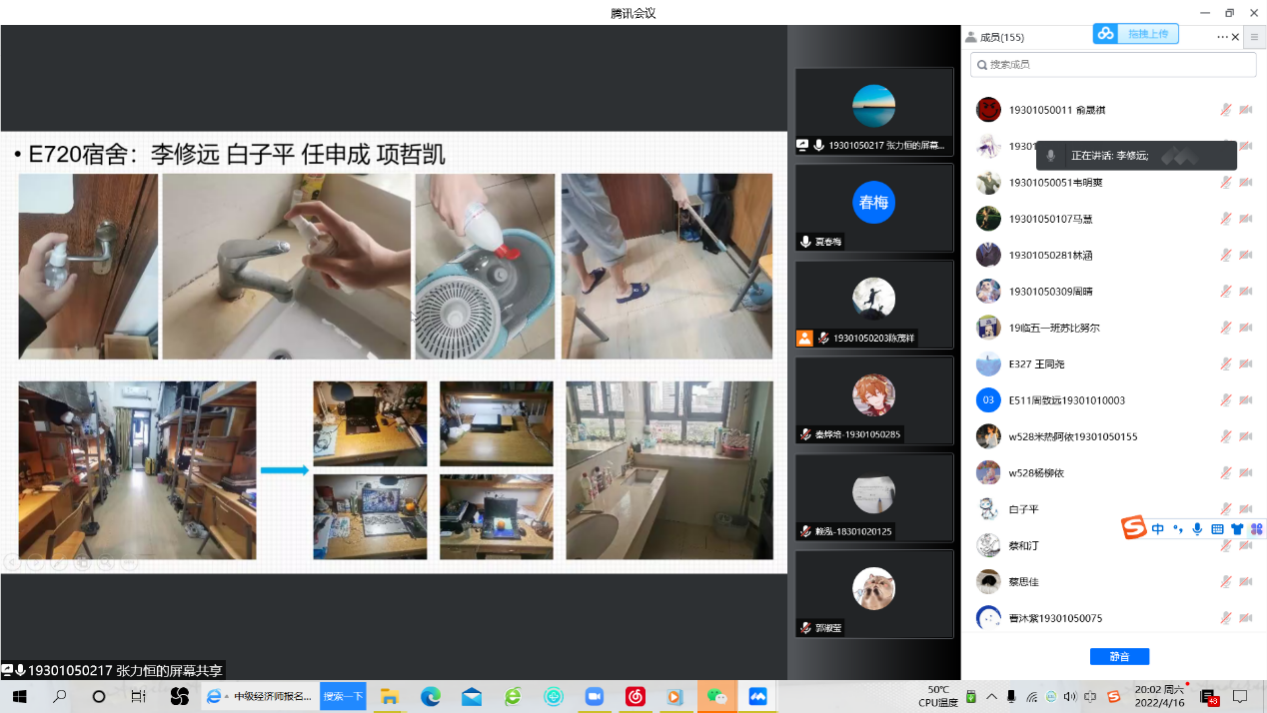Open the Windows Start menu
Image resolution: width=1267 pixels, height=713 pixels.
click(18, 696)
